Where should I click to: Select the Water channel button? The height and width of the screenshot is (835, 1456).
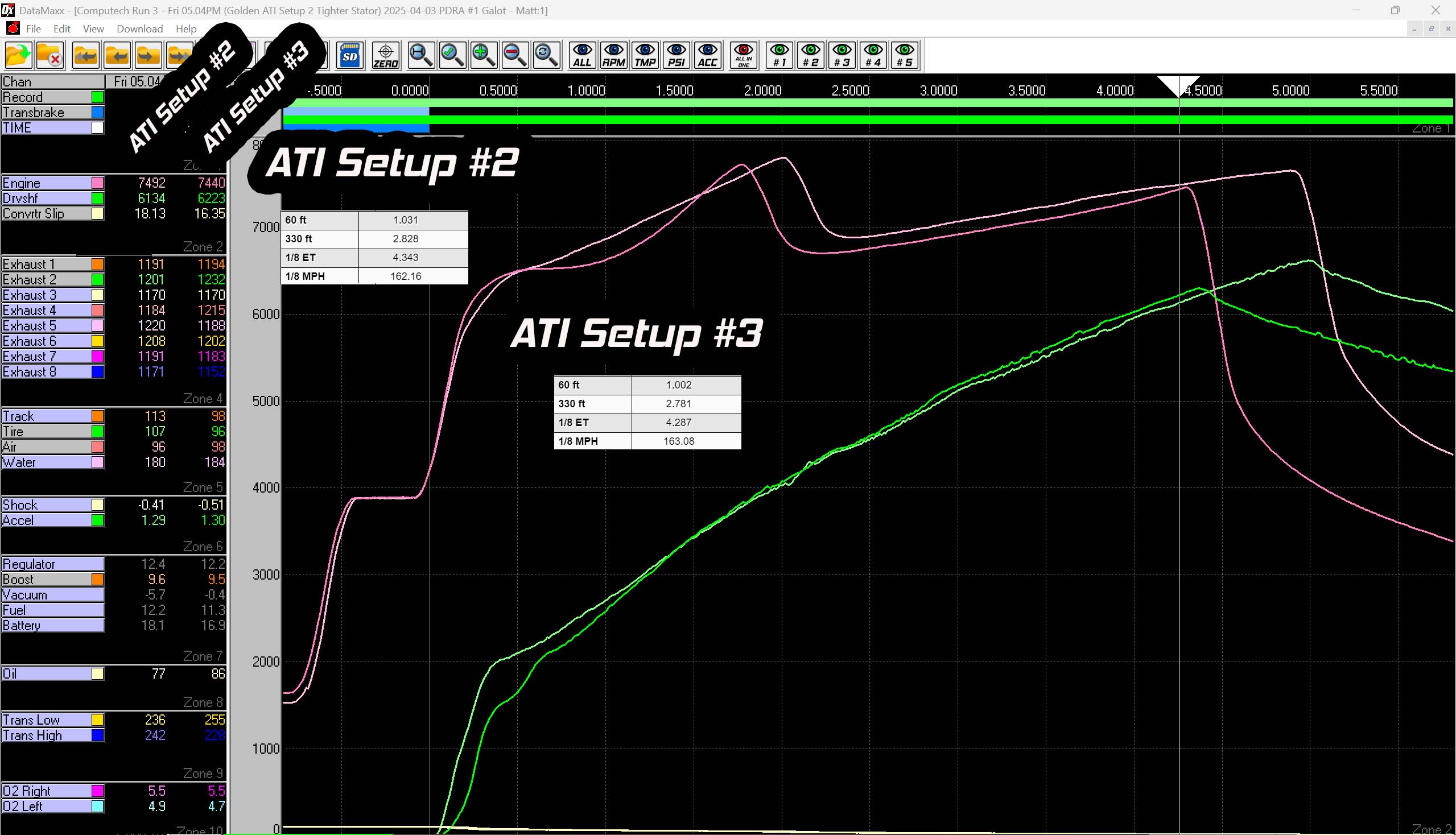(53, 462)
